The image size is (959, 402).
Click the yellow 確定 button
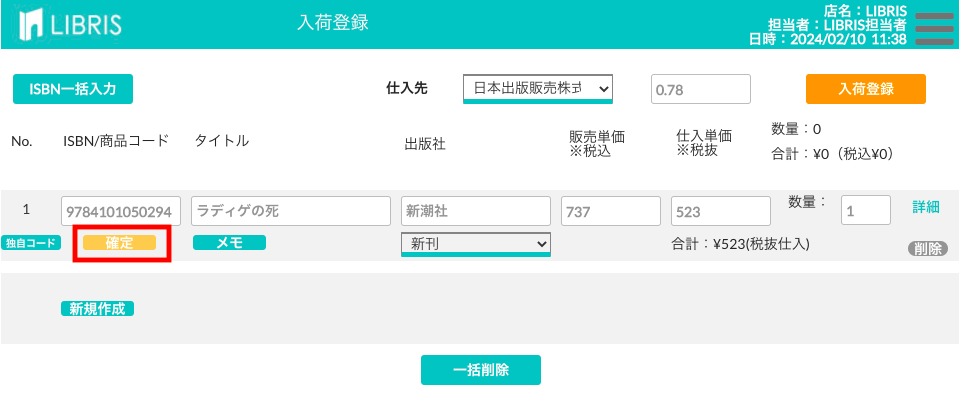coord(119,242)
